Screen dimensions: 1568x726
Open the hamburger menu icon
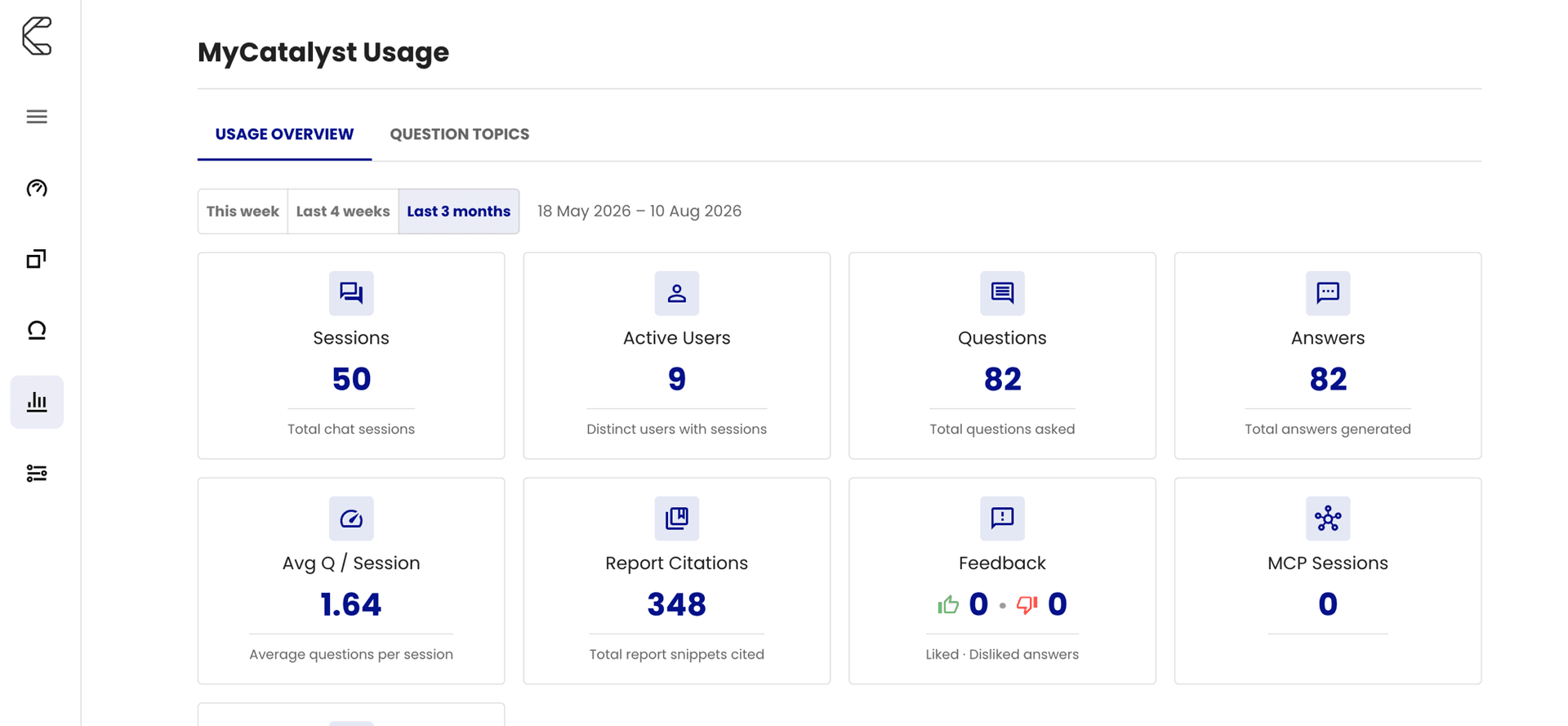pyautogui.click(x=37, y=117)
